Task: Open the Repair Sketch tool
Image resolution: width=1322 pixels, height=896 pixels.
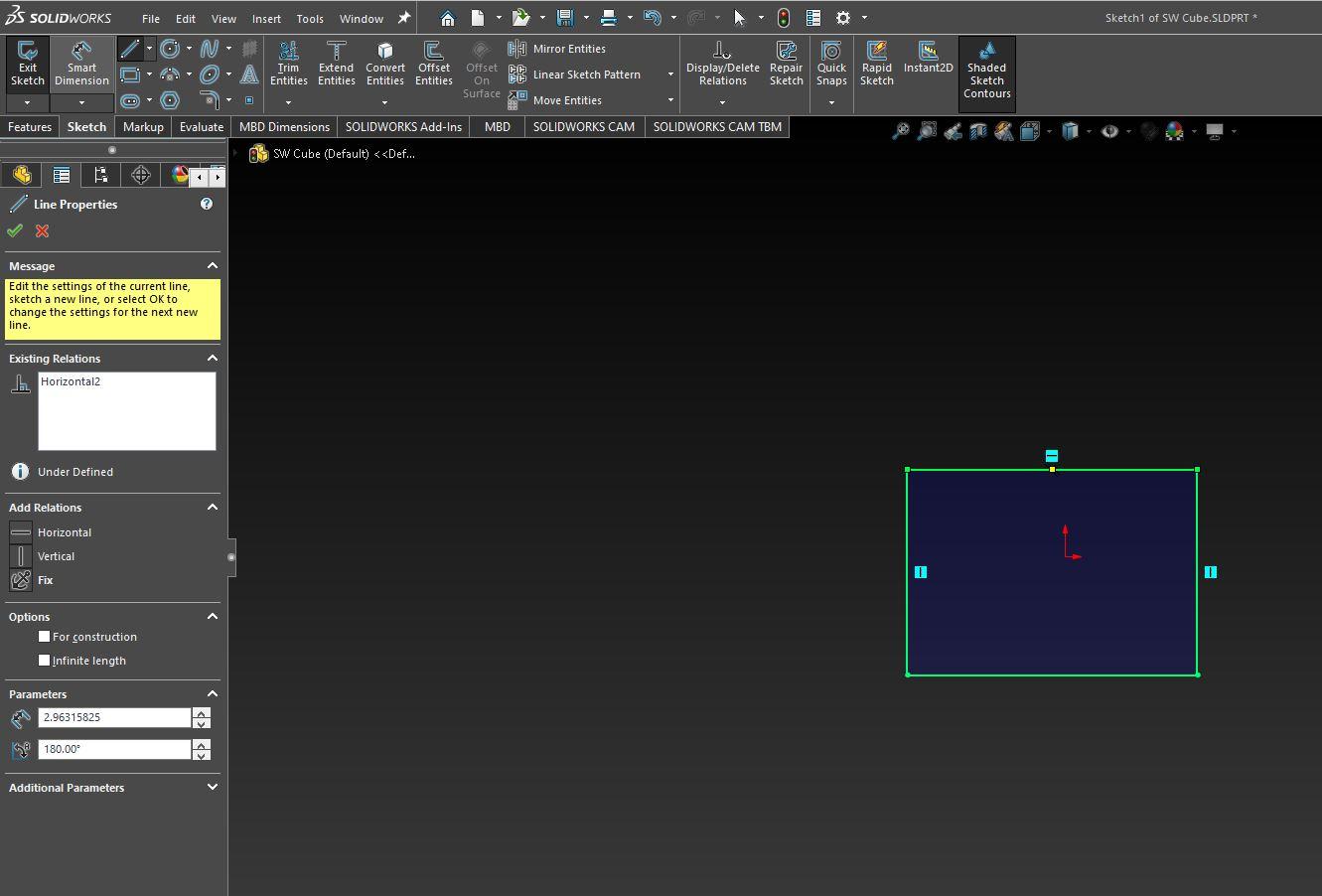Action: pyautogui.click(x=786, y=63)
